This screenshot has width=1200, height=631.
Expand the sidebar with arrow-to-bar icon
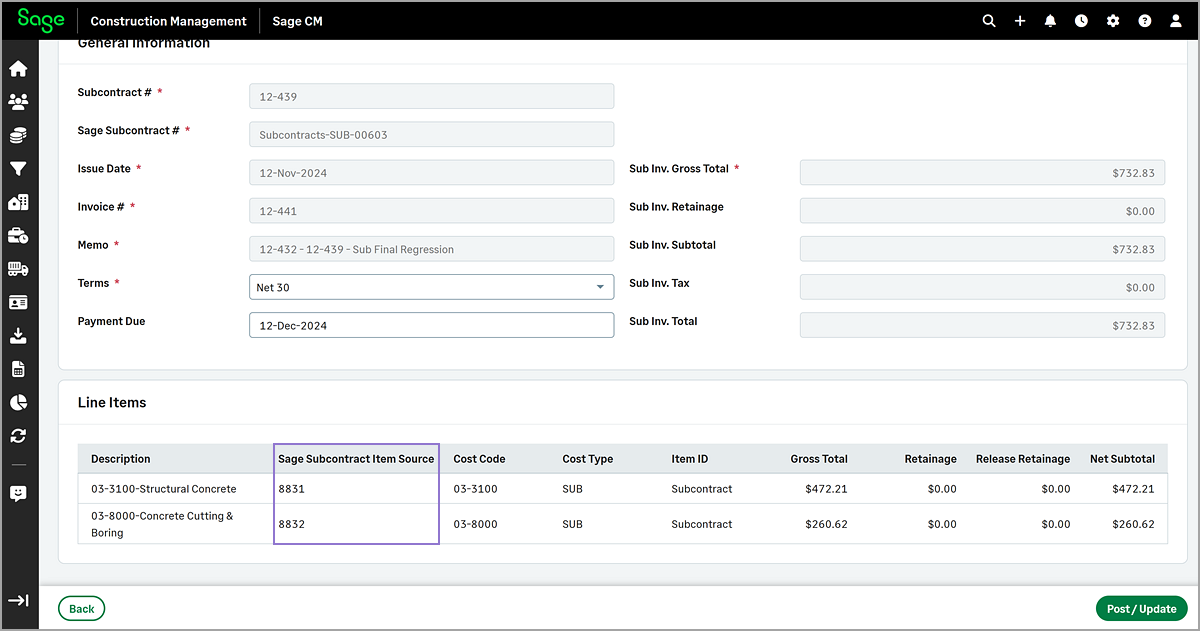coord(18,601)
